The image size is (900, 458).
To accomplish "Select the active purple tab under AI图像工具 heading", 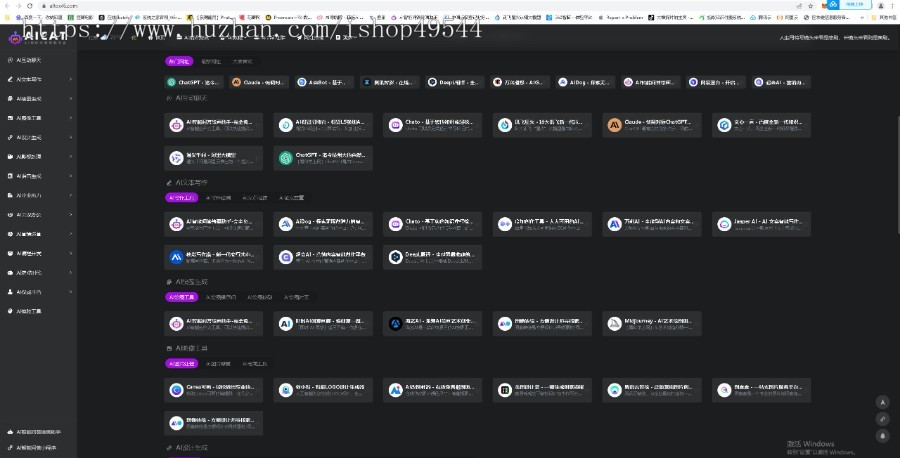I will point(181,363).
